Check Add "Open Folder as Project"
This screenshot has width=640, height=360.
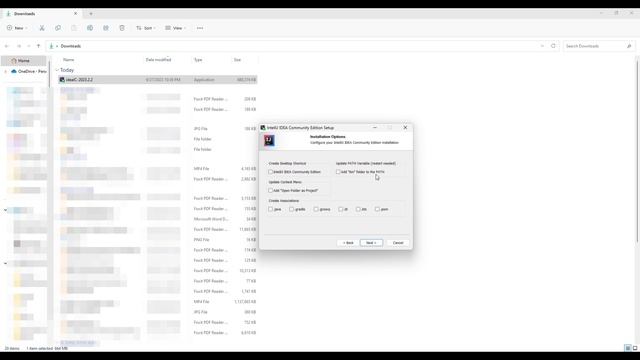(x=271, y=190)
